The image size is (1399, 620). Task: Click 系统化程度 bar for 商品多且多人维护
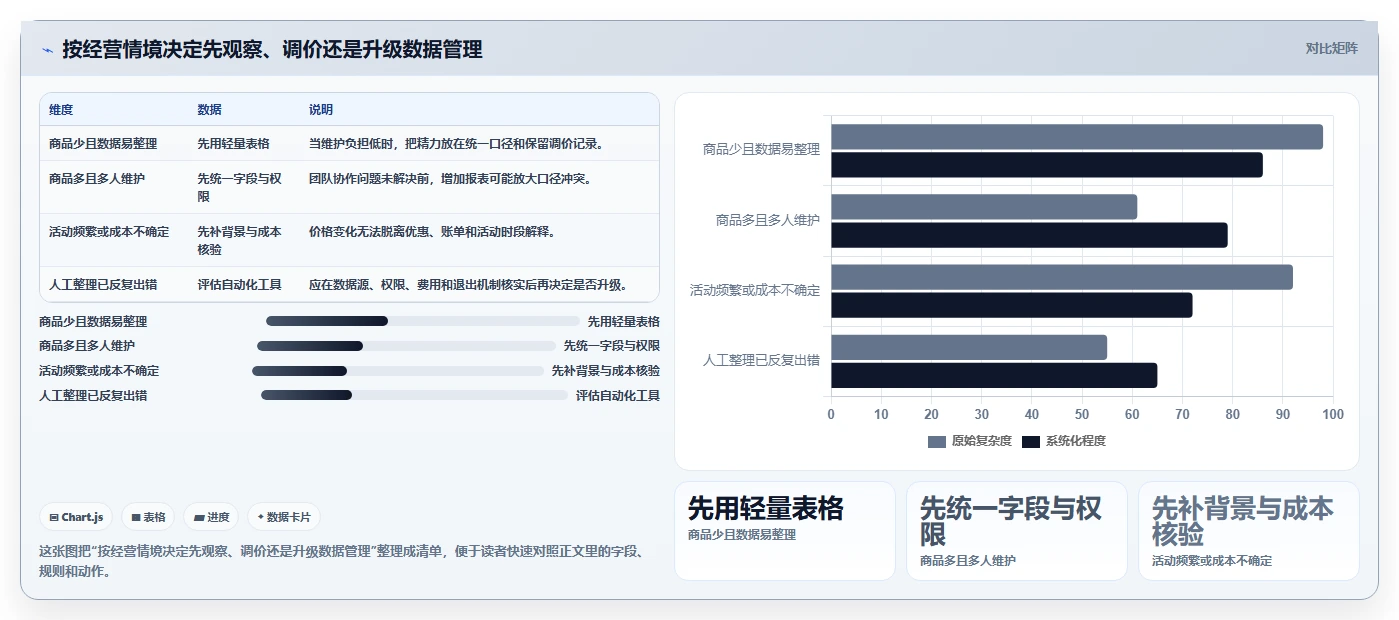[1029, 235]
